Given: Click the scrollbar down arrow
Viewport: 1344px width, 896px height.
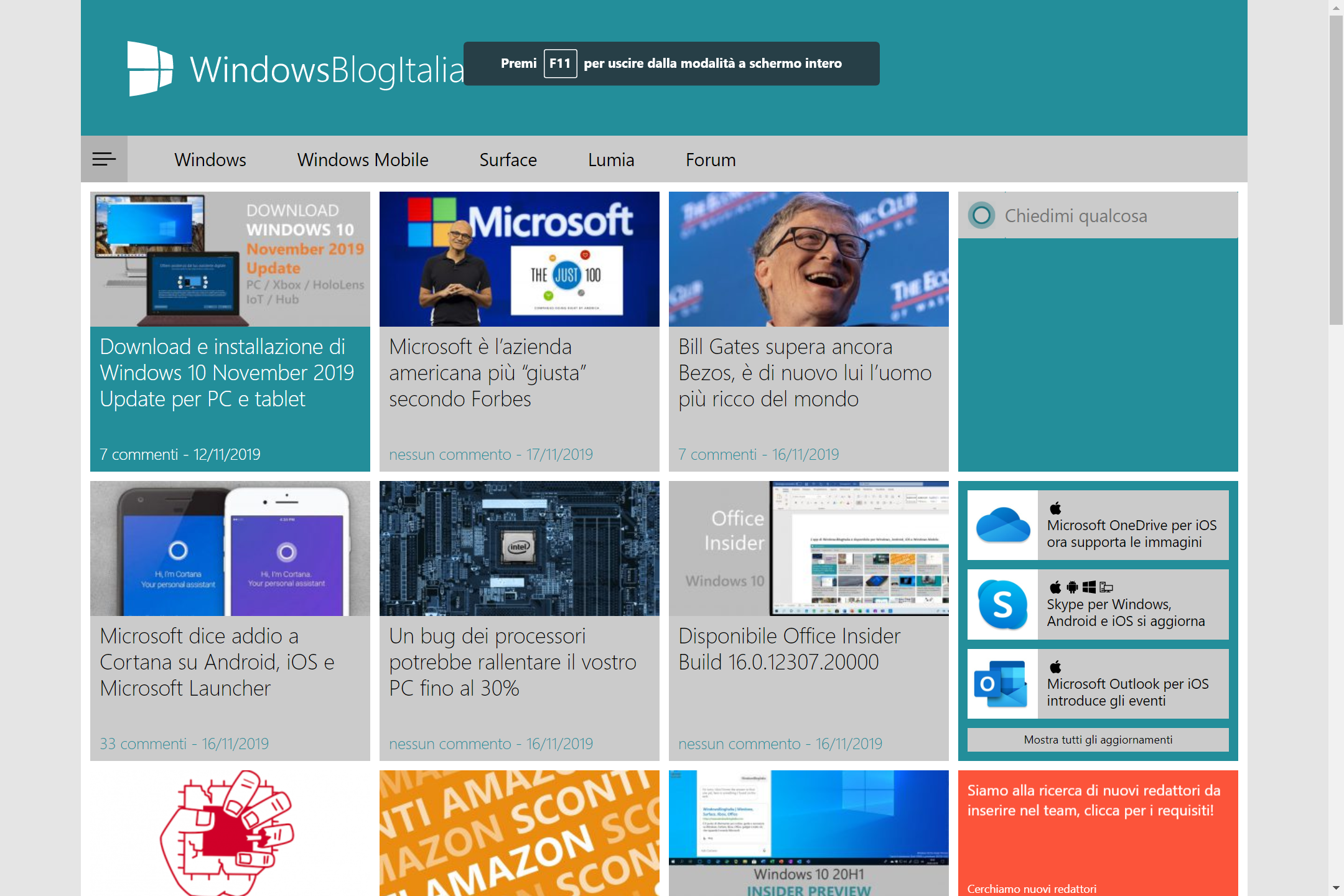Looking at the screenshot, I should [x=1336, y=888].
